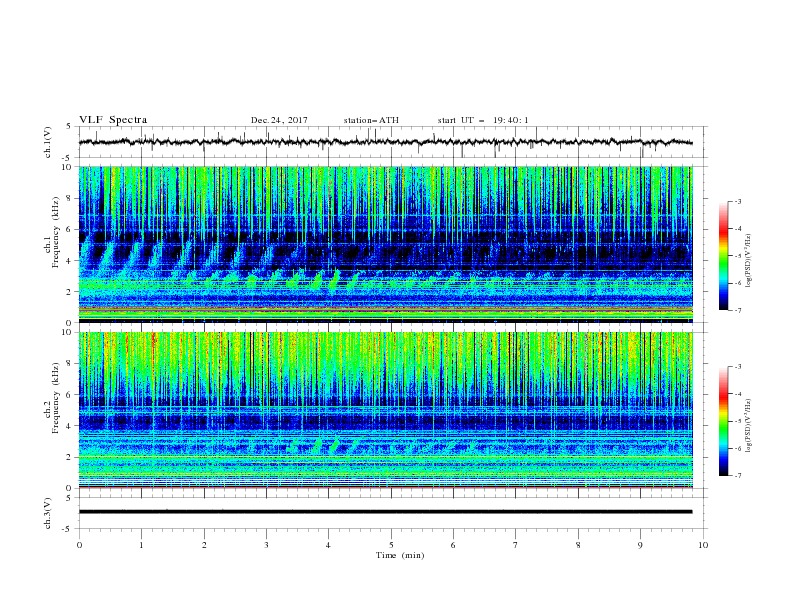Select the "start UT = 19:40: 1" text
The width and height of the screenshot is (792, 612).
click(x=483, y=120)
